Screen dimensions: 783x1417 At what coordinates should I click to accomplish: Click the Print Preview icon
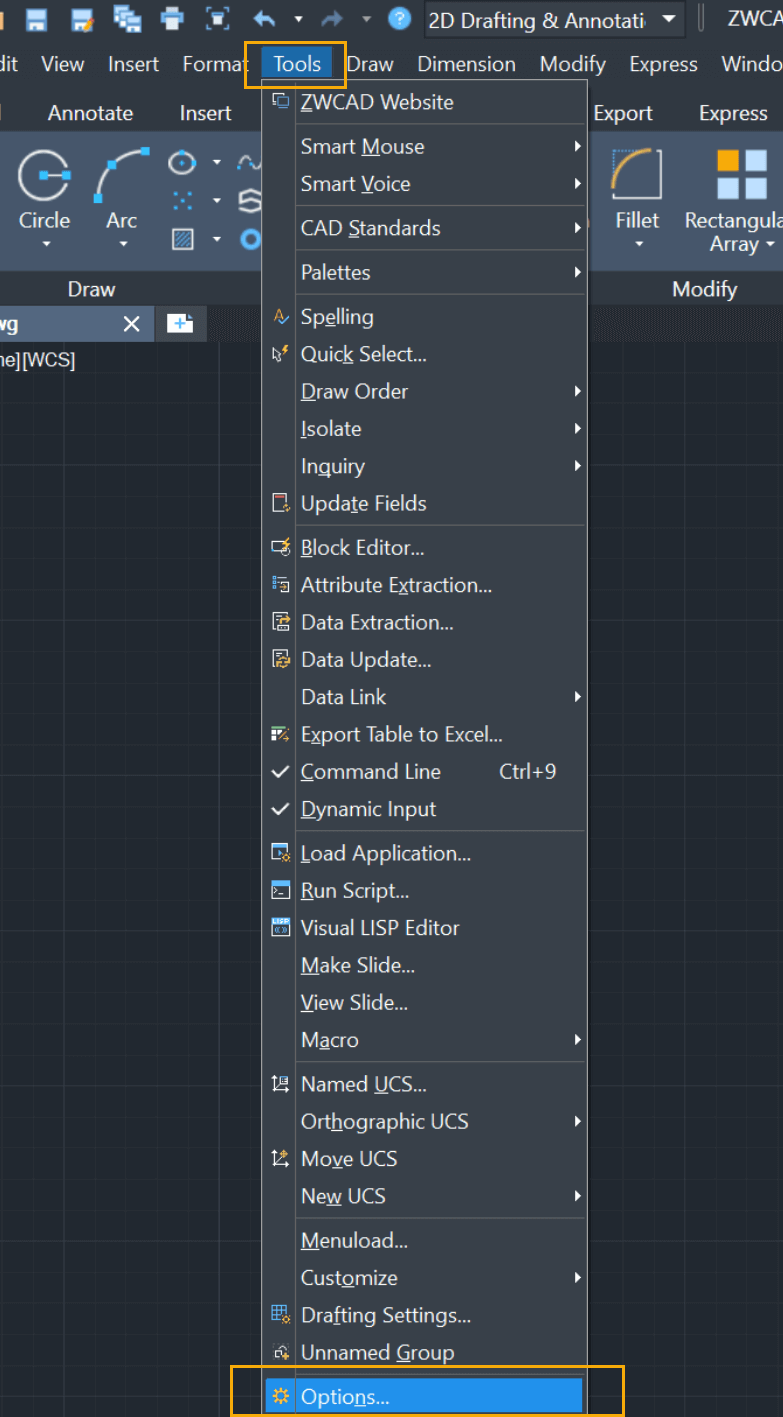(x=217, y=18)
